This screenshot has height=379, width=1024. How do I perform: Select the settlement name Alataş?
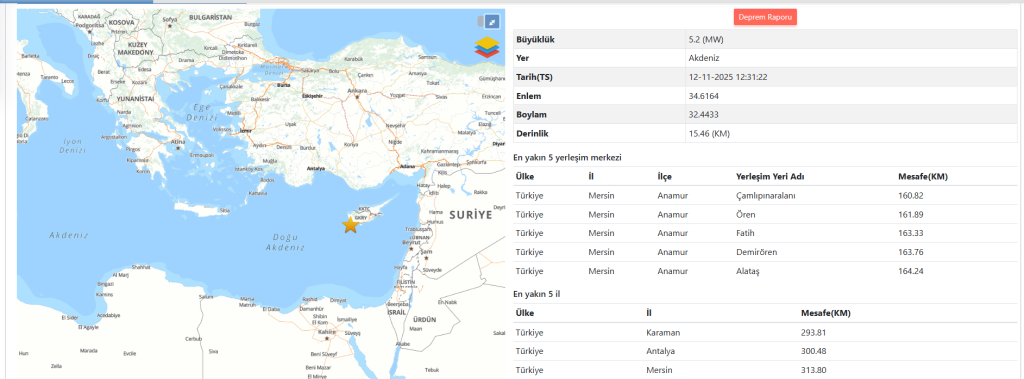coord(748,271)
